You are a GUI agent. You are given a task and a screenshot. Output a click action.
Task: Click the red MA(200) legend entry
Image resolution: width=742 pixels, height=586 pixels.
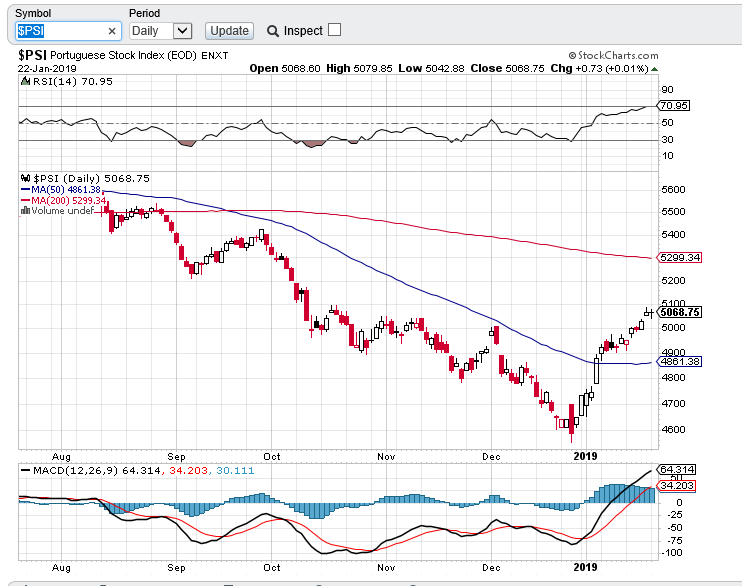(63, 201)
